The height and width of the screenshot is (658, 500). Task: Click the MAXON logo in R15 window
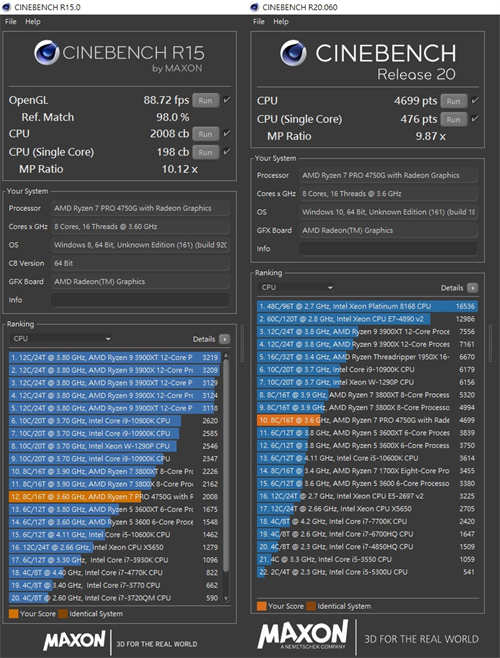73,640
